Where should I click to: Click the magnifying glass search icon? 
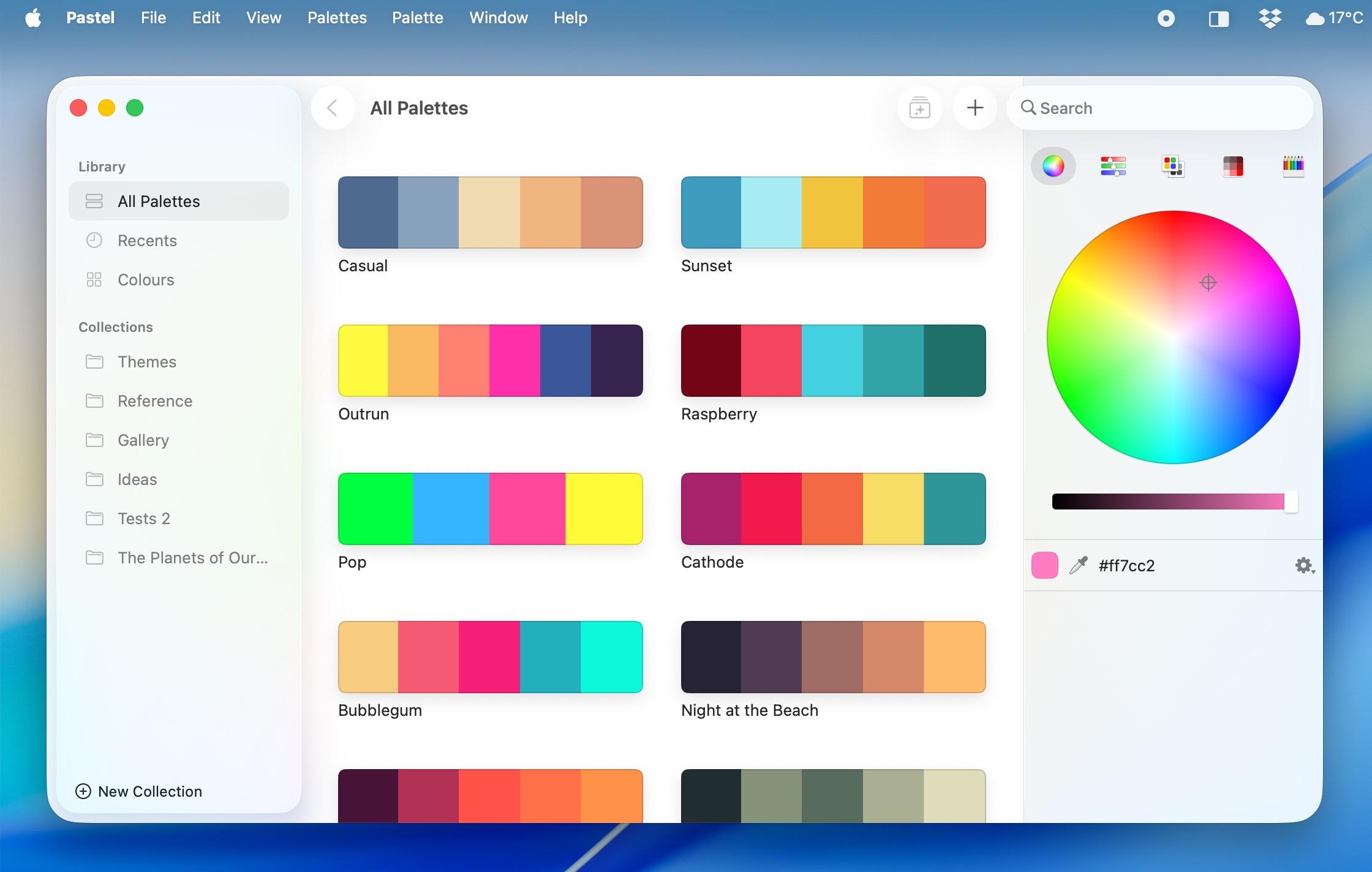point(1028,108)
